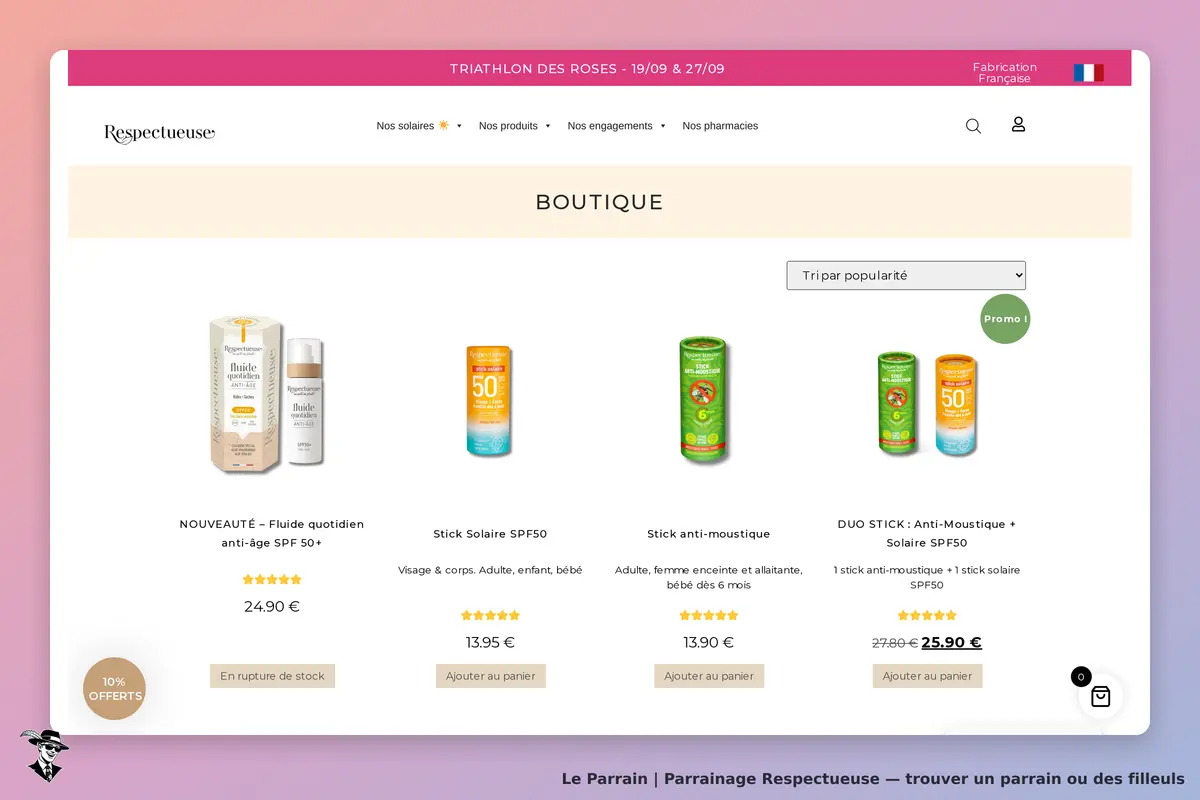Image resolution: width=1200 pixels, height=800 pixels.
Task: View Stick Solaire SPF50 product image
Action: click(x=490, y=401)
